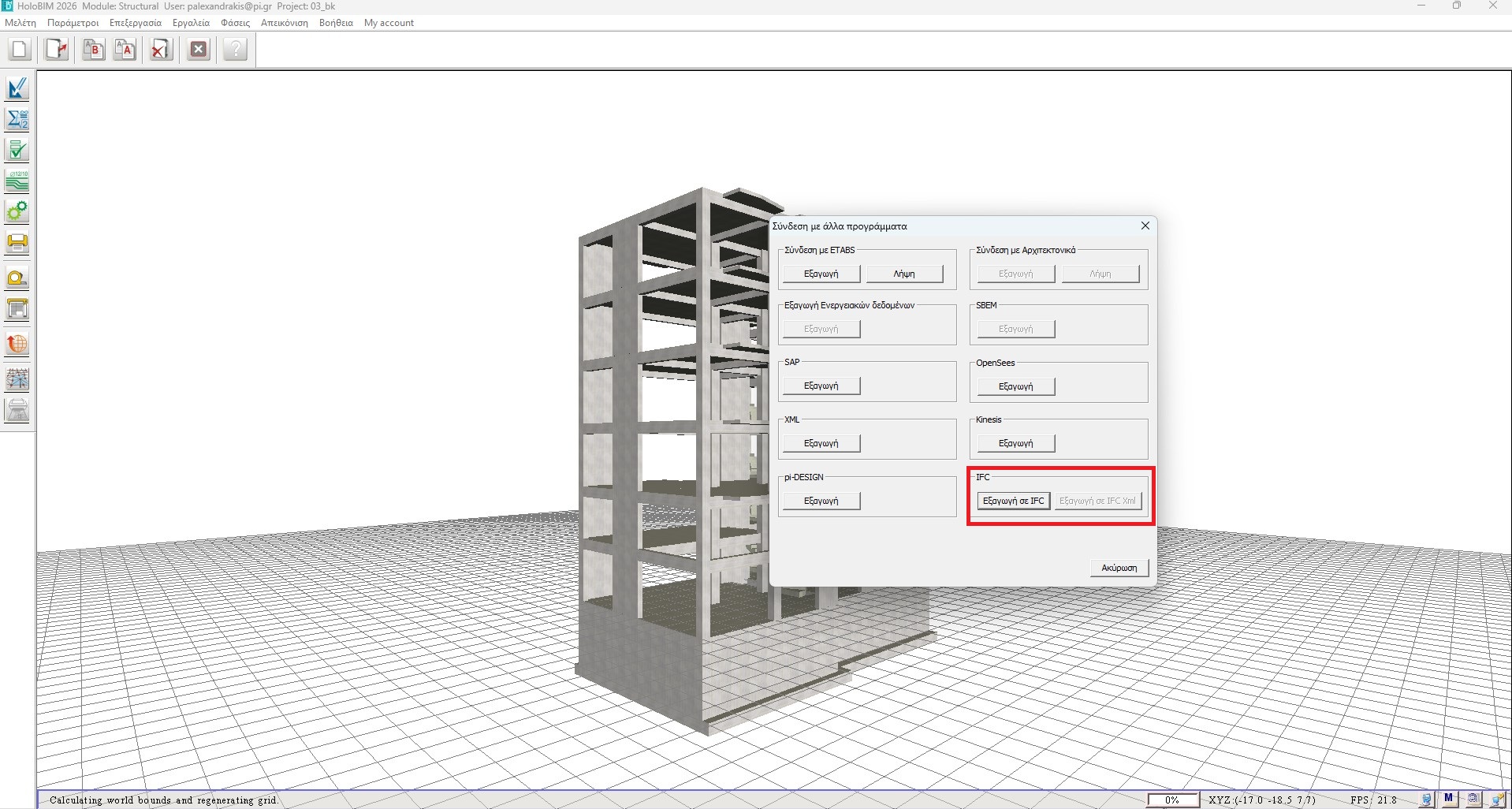
Task: Open the Μελέτη menu
Action: [20, 23]
